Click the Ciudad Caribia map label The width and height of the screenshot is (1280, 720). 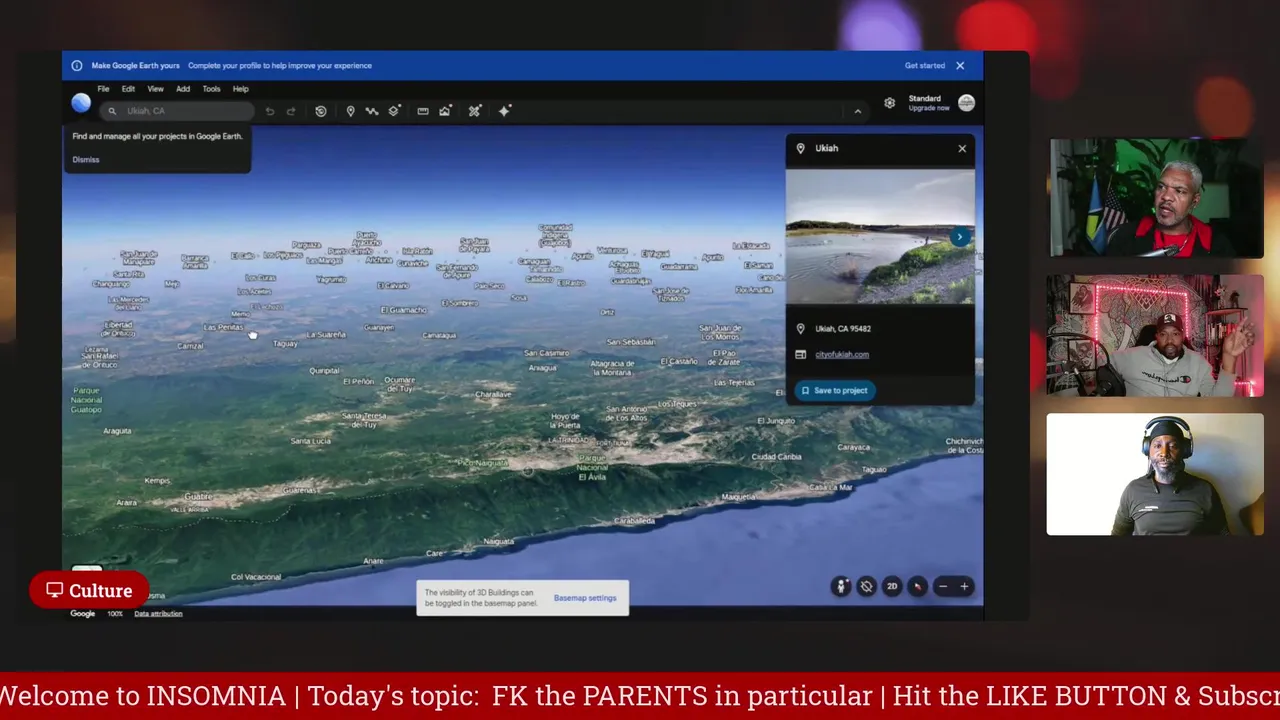click(x=776, y=457)
